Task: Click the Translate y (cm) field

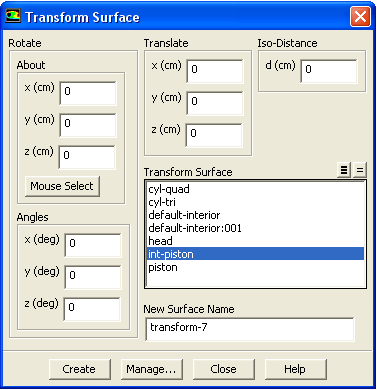Action: pyautogui.click(x=215, y=103)
